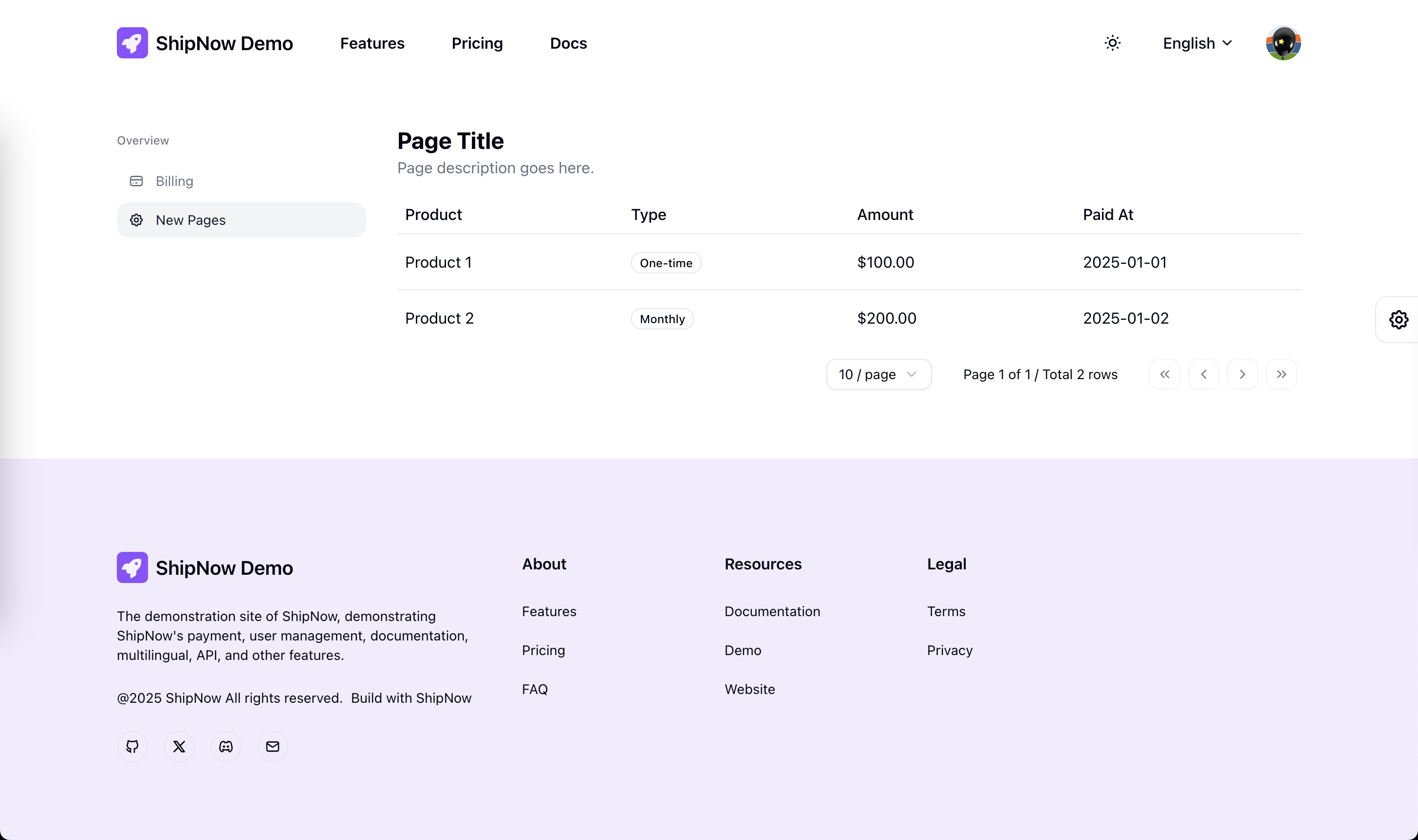Open Features in the top navigation

[372, 43]
